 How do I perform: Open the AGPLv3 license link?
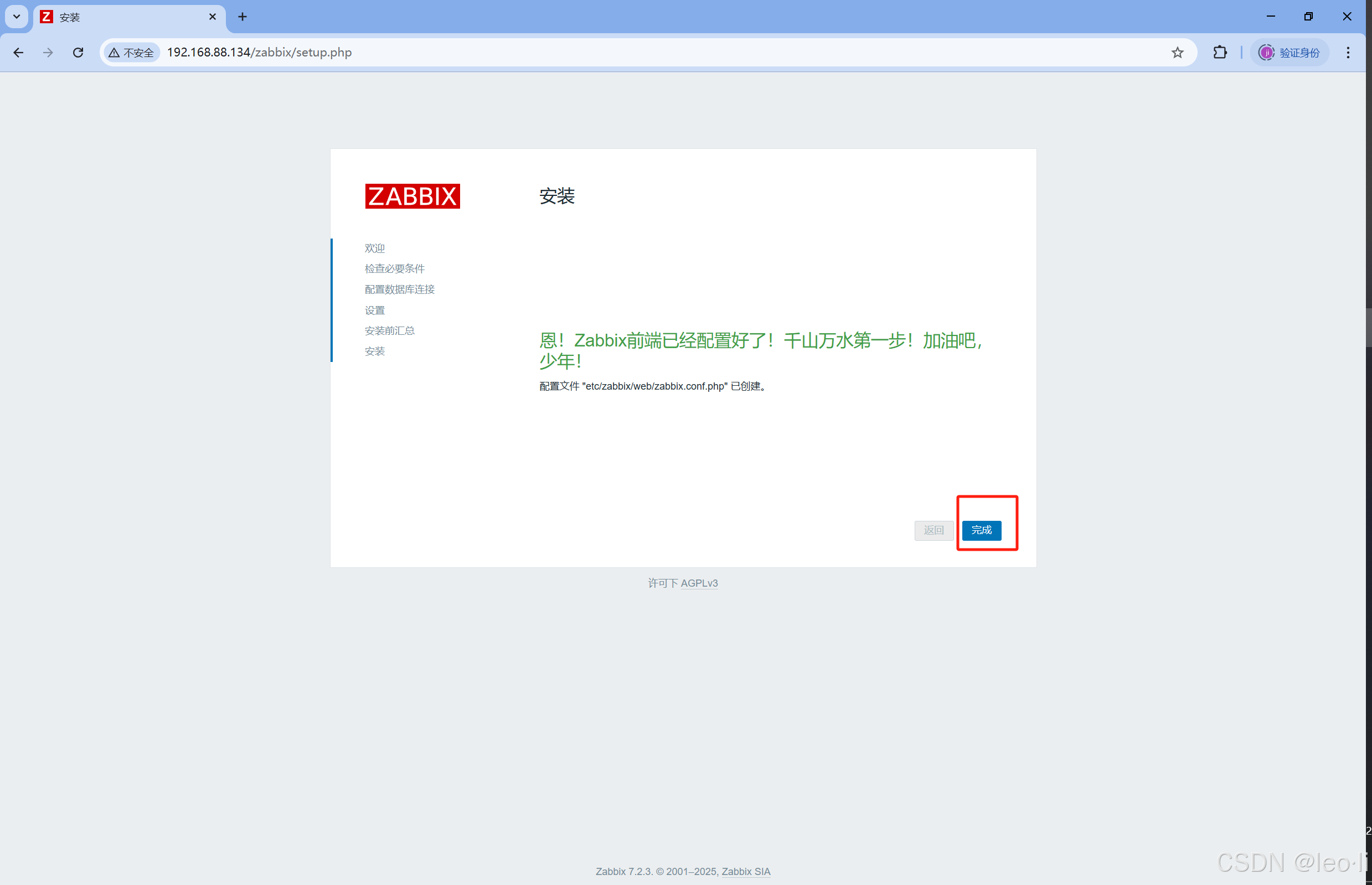point(699,583)
